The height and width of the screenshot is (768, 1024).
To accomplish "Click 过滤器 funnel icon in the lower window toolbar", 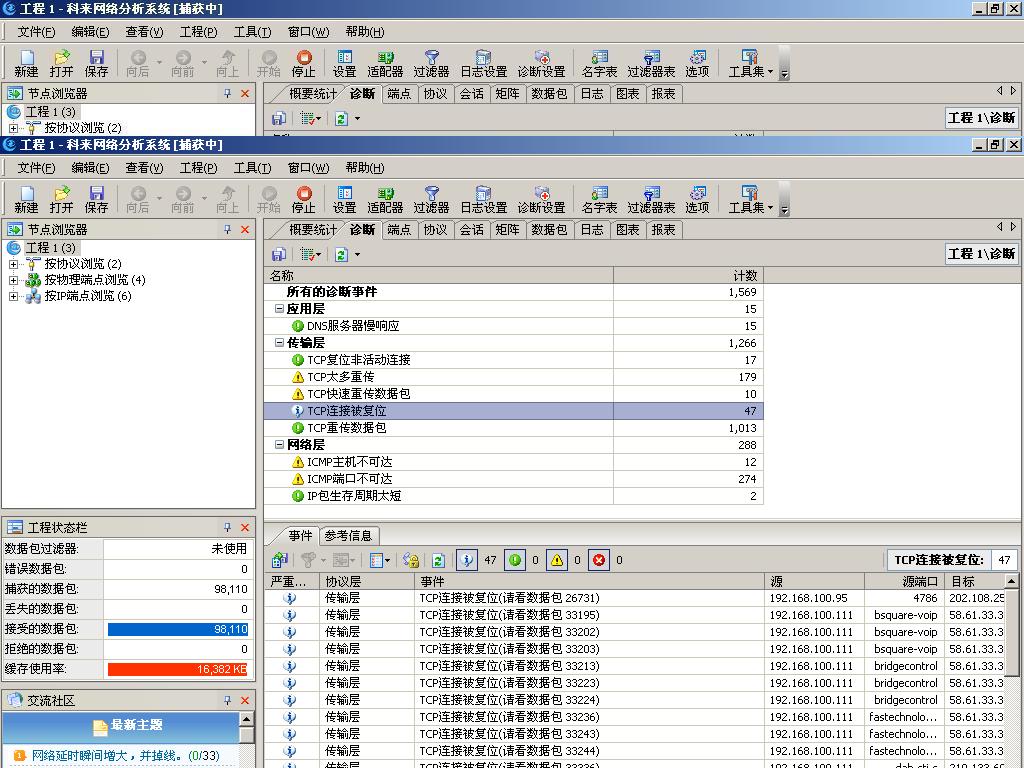I will pos(431,199).
